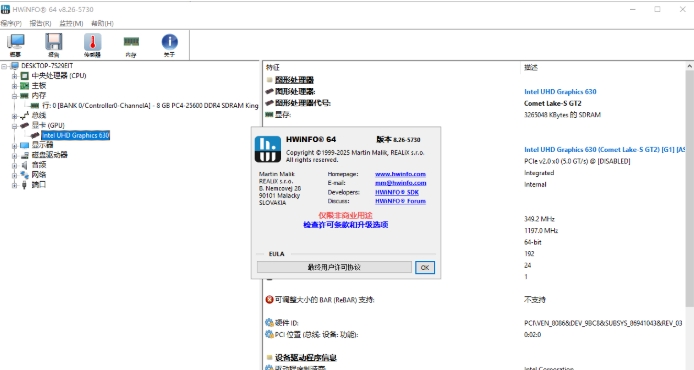Click the 硬件 ID row label
This screenshot has width=694, height=370.
286,323
